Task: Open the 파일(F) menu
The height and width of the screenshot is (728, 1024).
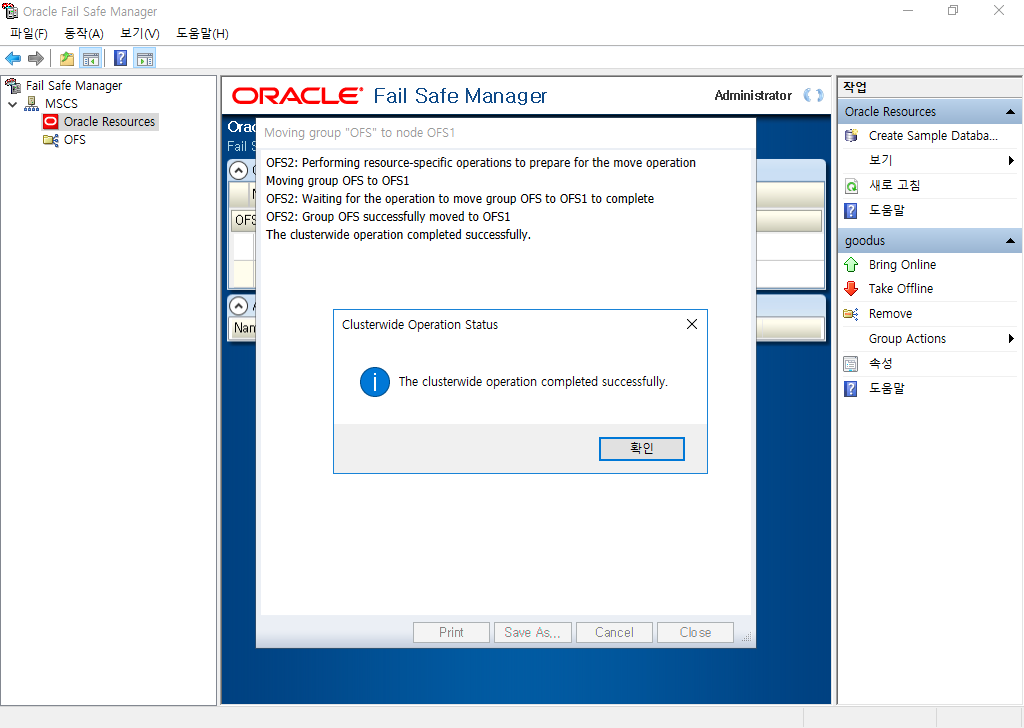Action: pyautogui.click(x=29, y=33)
